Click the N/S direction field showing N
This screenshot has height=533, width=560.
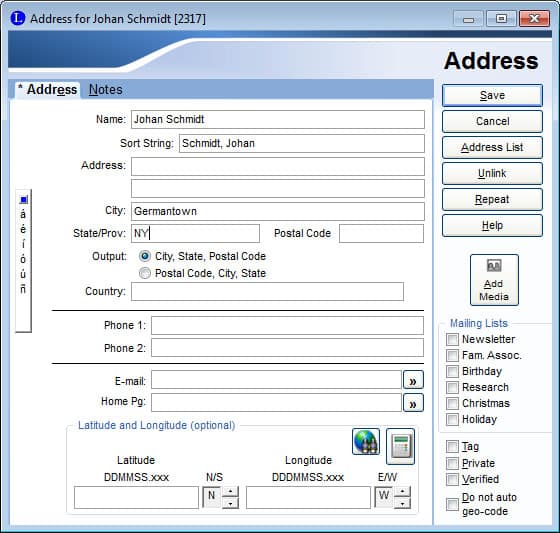point(212,497)
